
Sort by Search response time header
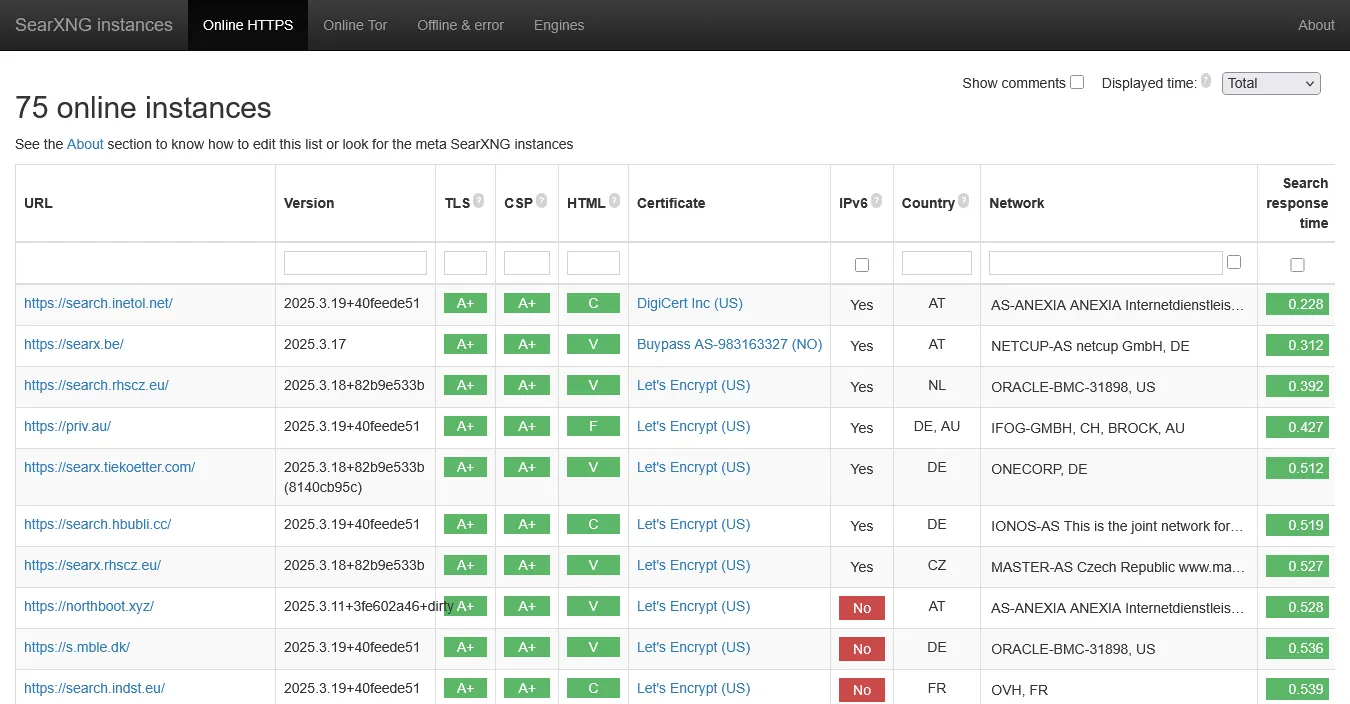coord(1297,203)
